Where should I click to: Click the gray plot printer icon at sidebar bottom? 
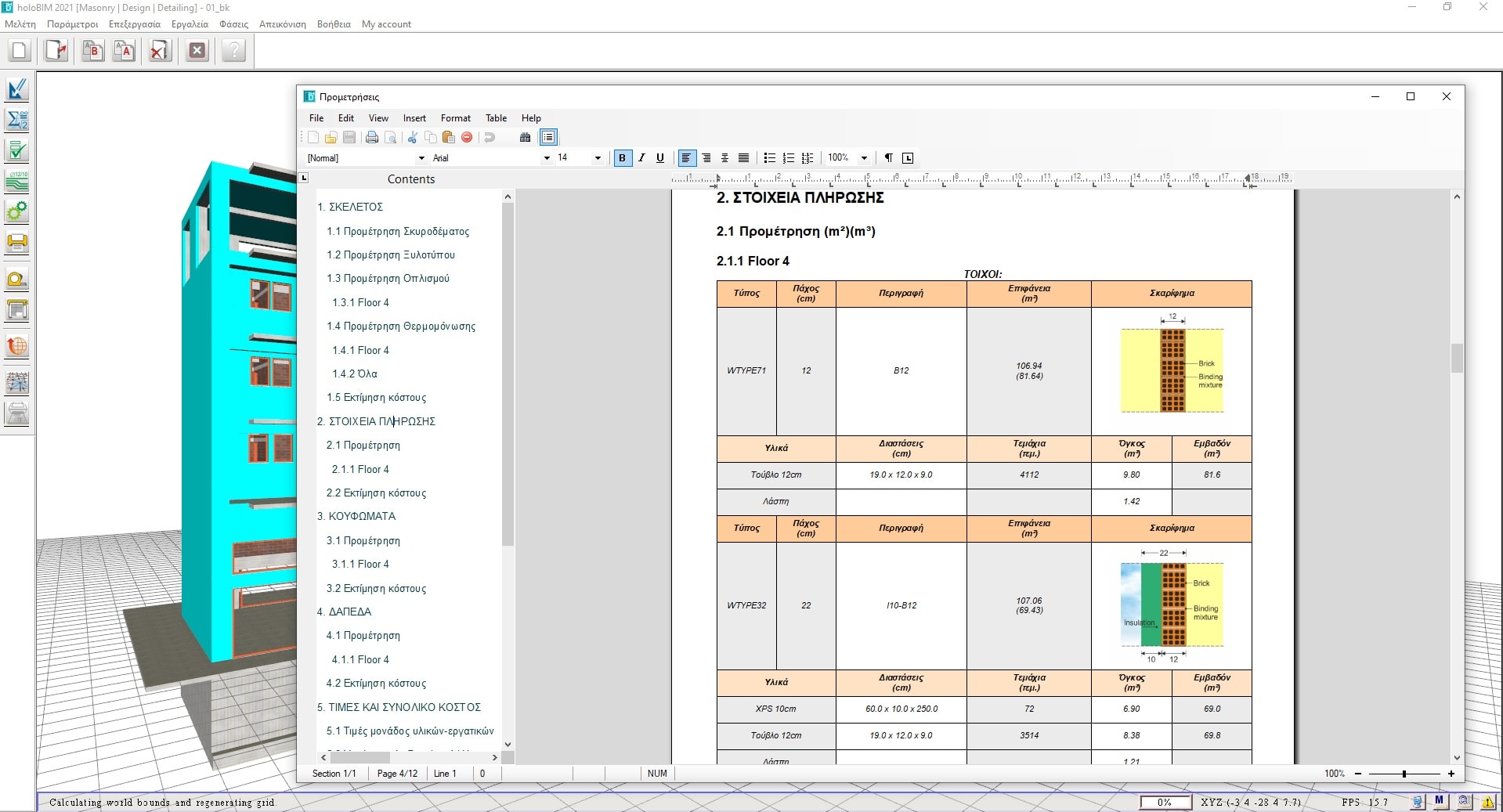(17, 413)
